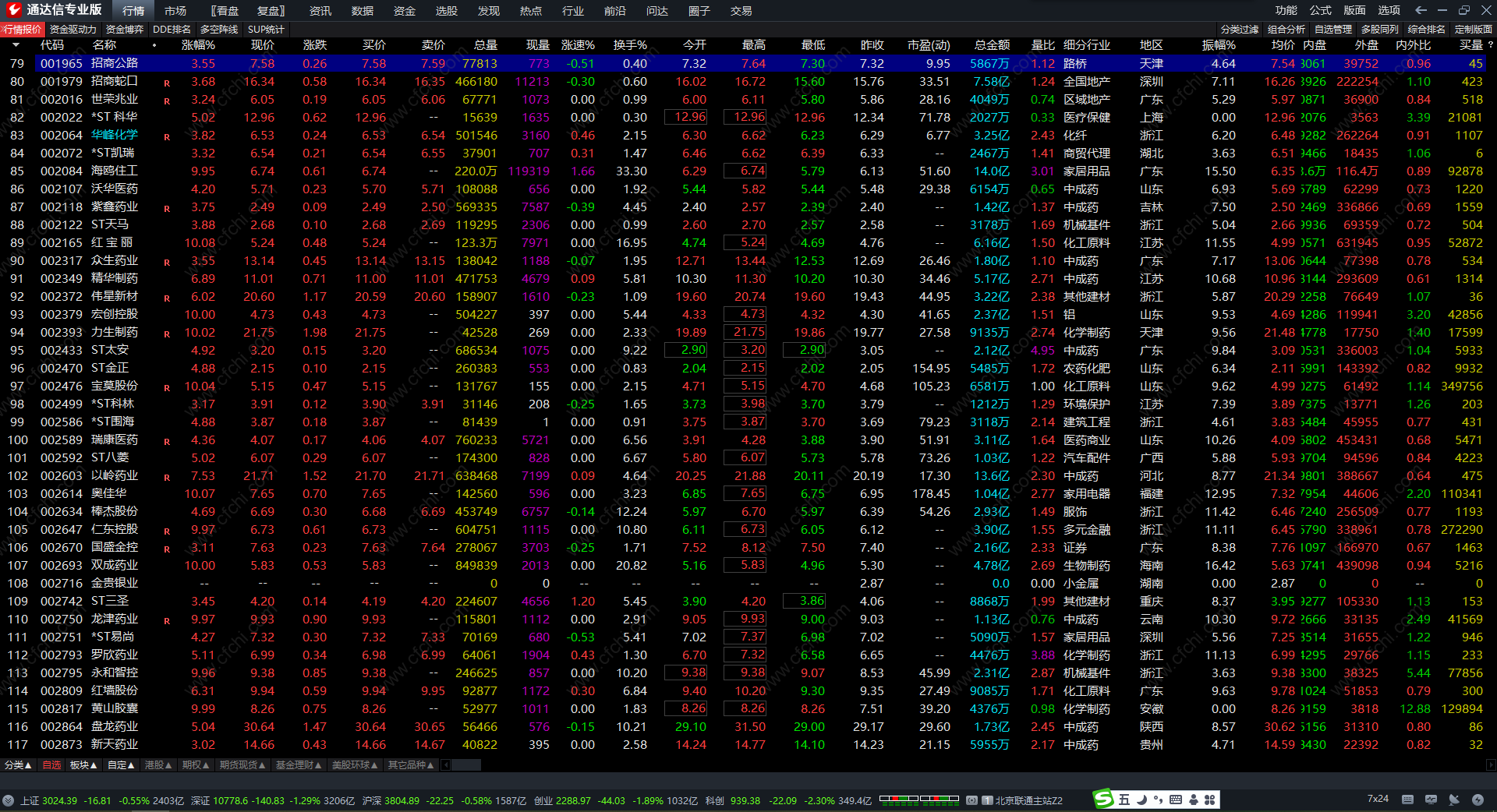Click the small dot next to 名称 header

(154, 45)
